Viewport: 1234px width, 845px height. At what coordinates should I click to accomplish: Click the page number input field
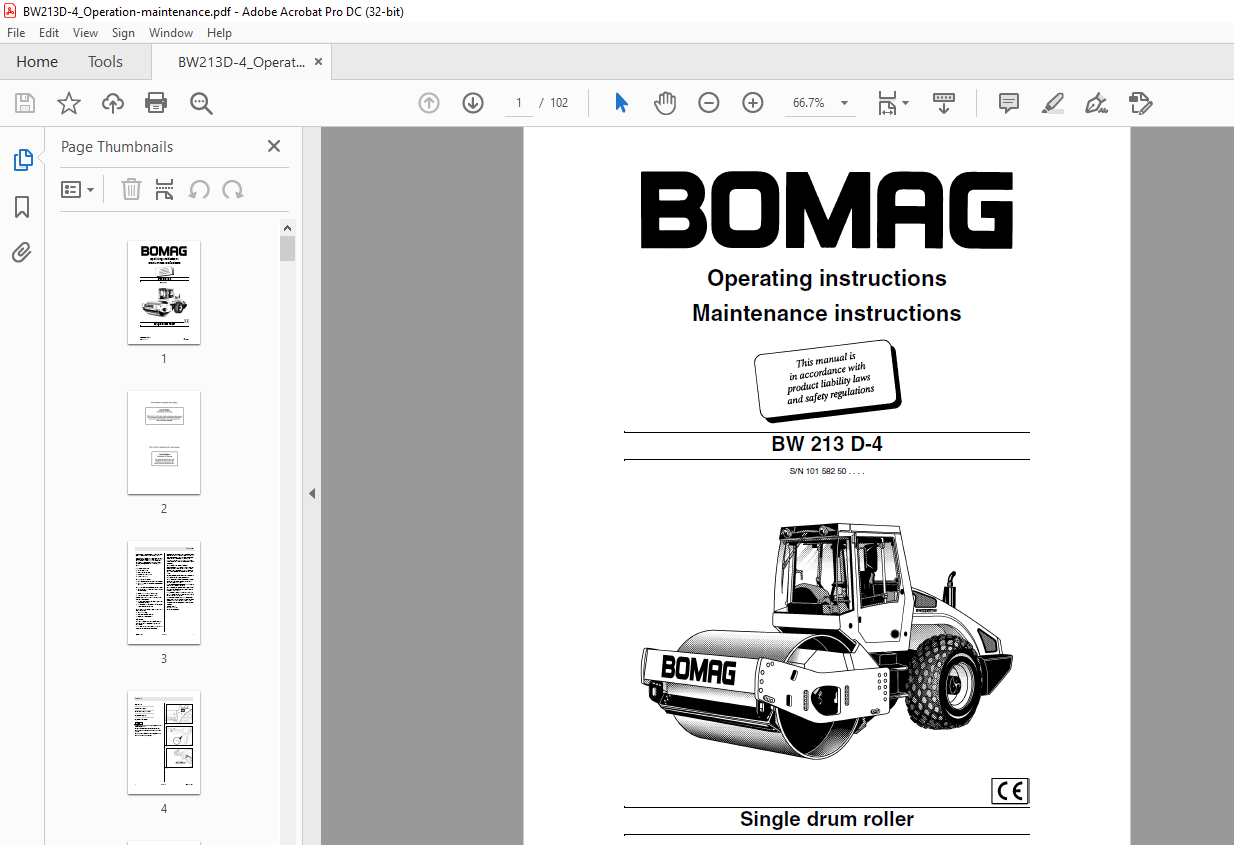click(519, 103)
